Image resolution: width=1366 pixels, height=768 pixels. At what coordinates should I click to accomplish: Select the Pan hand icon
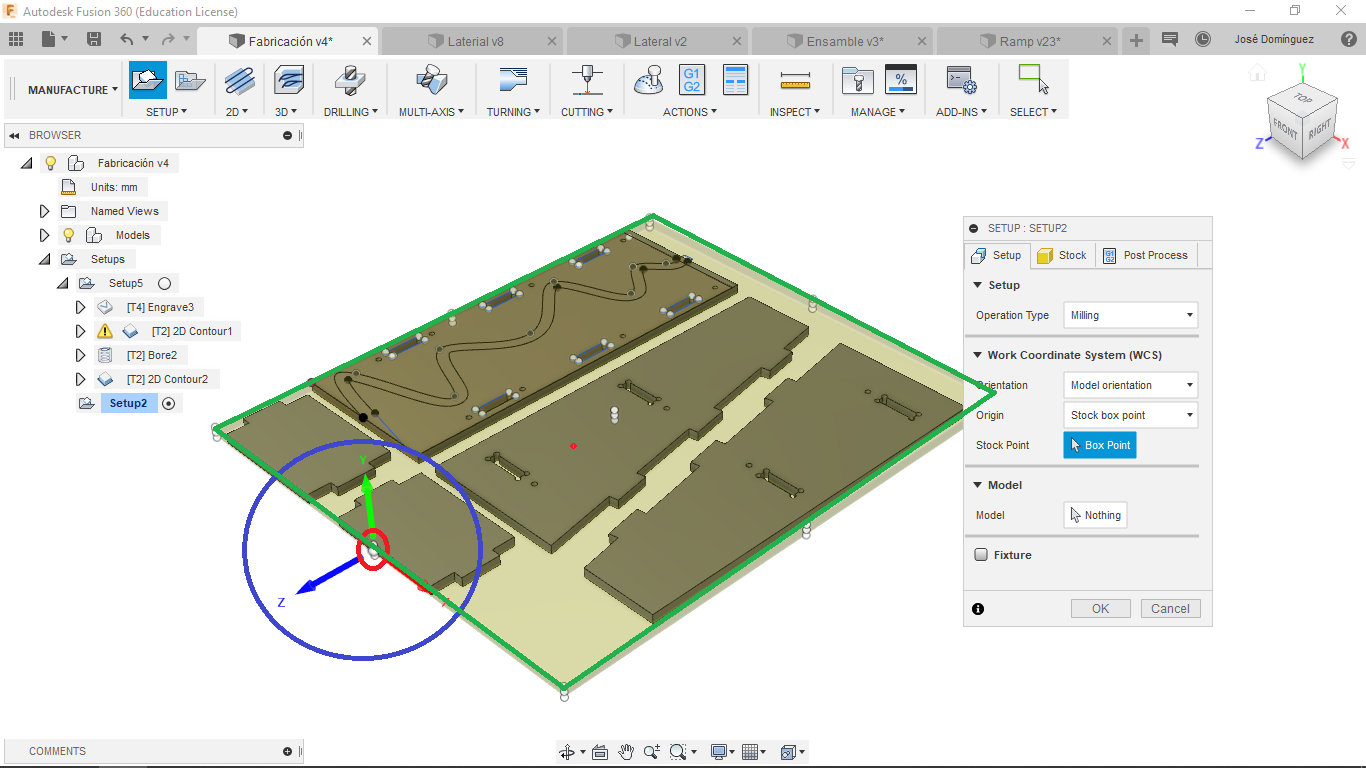626,752
